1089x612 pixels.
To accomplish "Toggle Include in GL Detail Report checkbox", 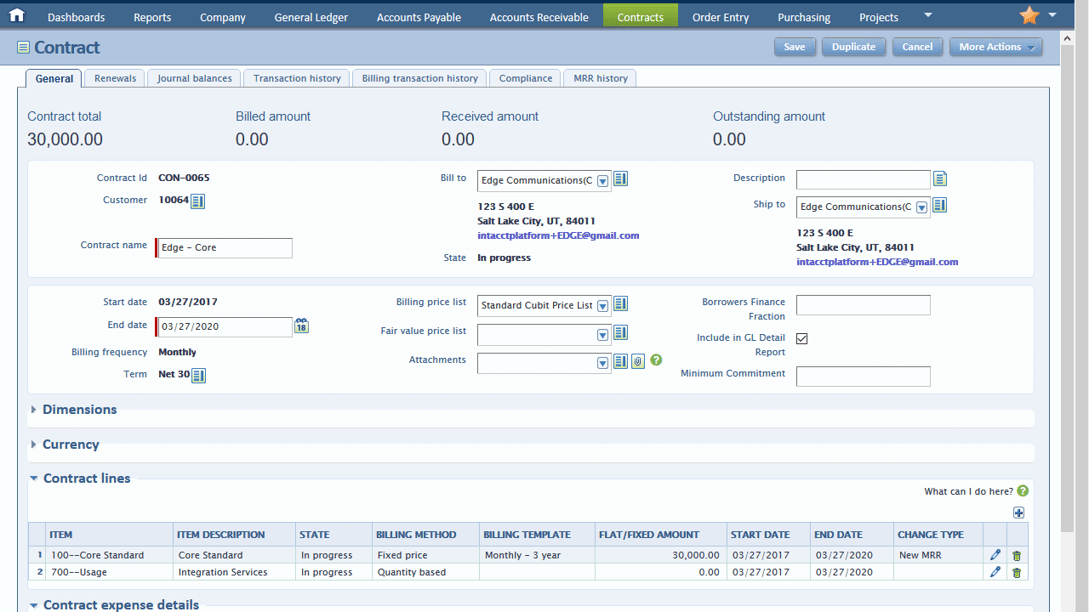I will pos(802,339).
